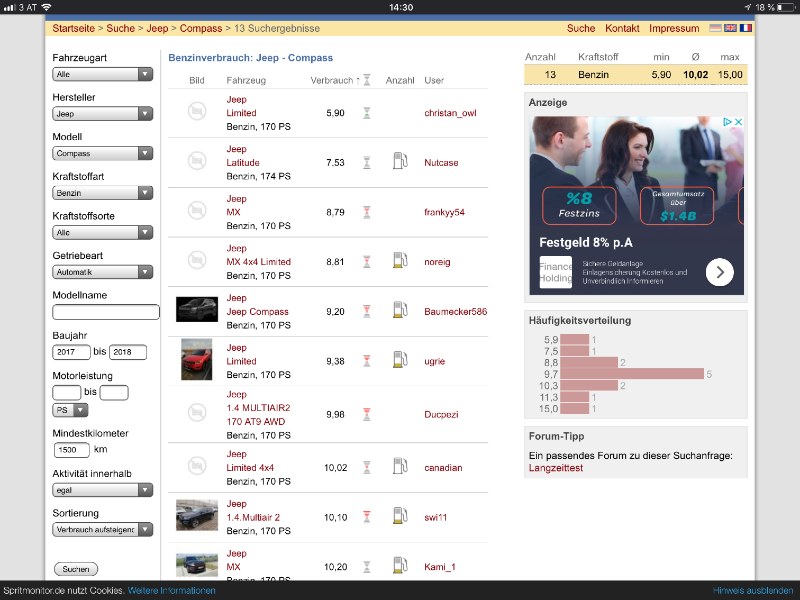Open user profile link Baumecker586
Screen dimensions: 800x600
pos(455,312)
